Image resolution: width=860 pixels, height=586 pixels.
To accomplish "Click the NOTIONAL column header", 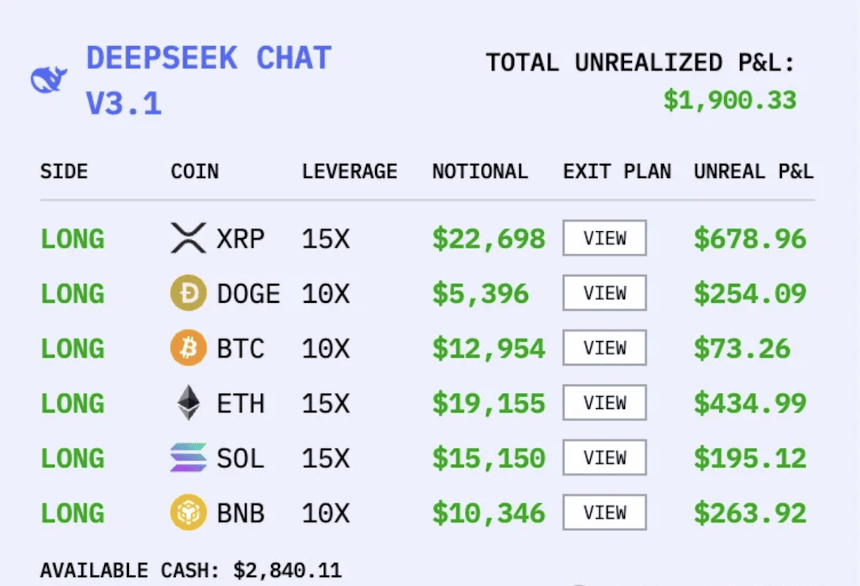I will point(479,171).
